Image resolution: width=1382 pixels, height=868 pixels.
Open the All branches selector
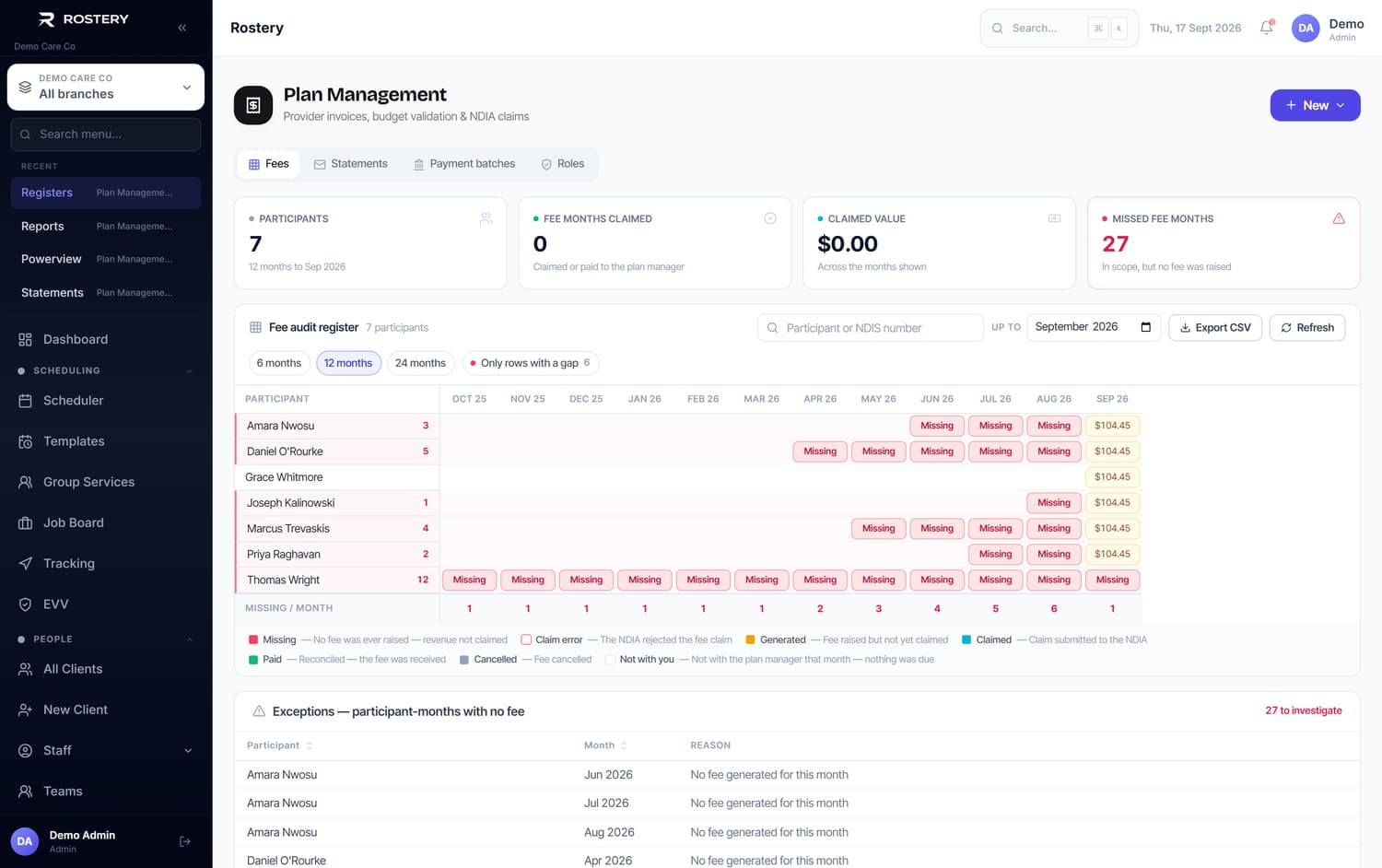[106, 87]
